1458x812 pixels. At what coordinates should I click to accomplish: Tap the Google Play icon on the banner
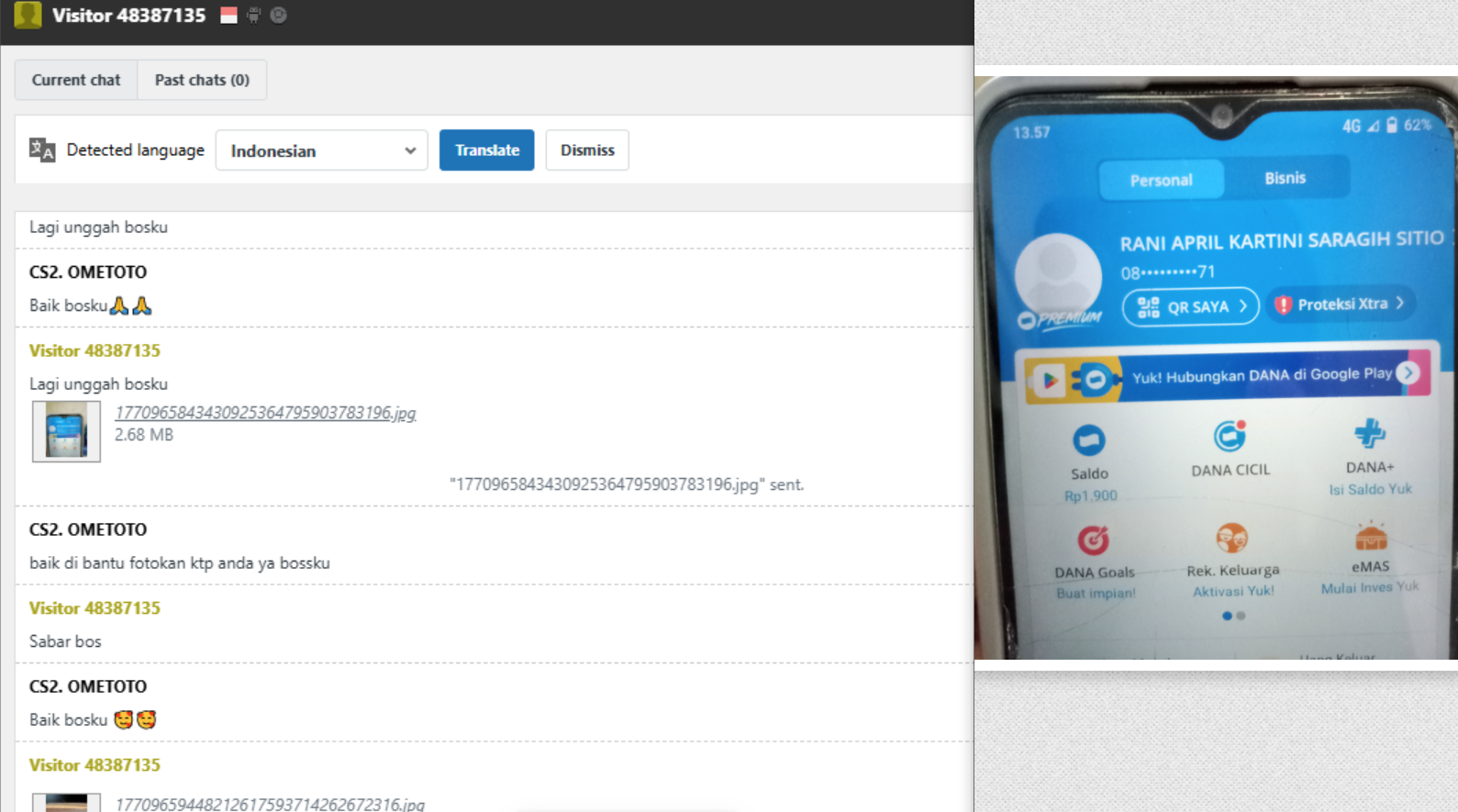[x=1049, y=380]
